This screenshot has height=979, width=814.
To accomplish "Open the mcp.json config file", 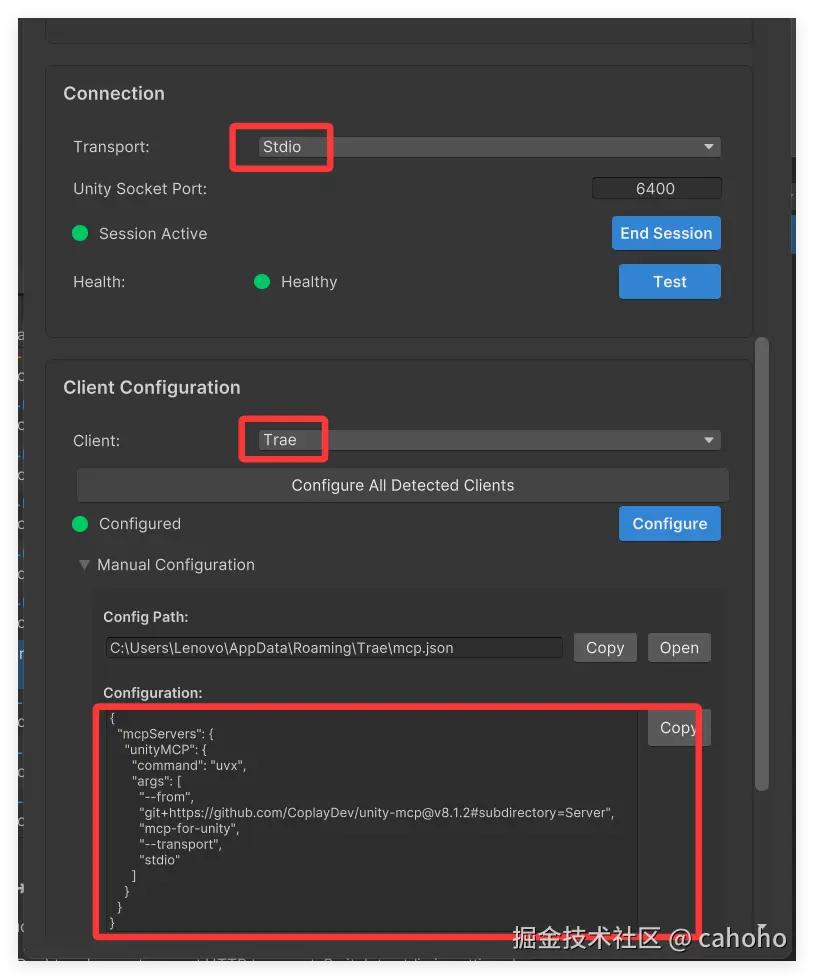I will 679,648.
